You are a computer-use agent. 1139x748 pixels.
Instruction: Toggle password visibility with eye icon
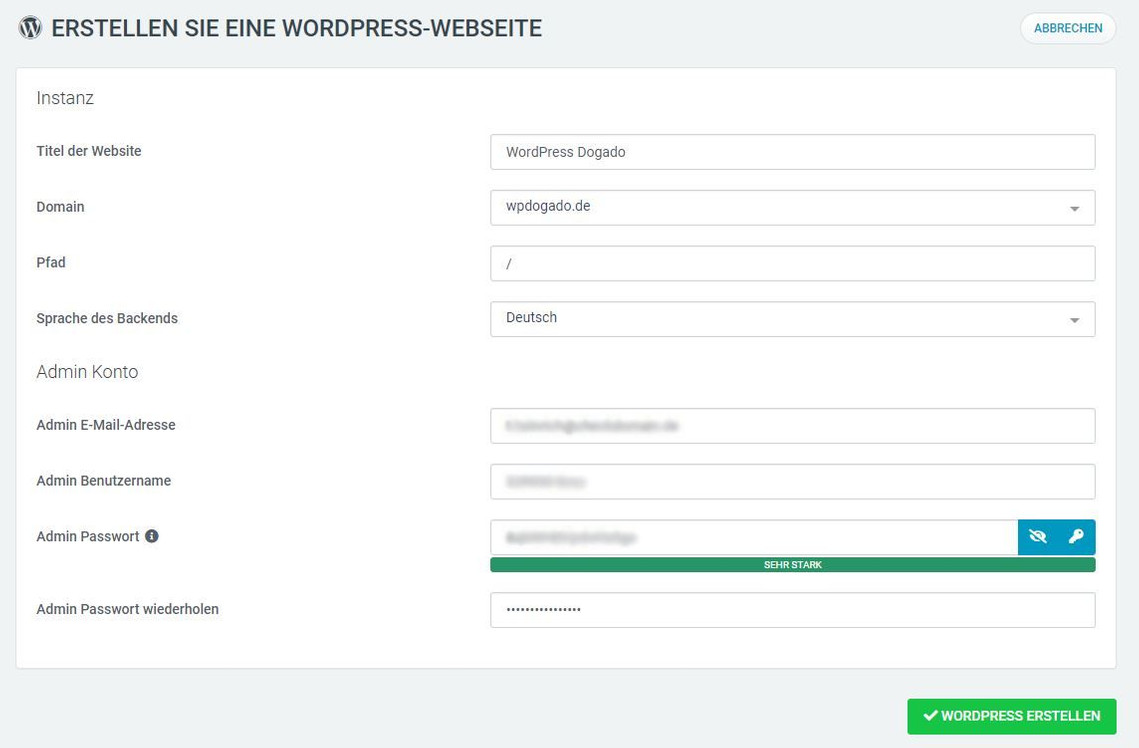(x=1037, y=537)
